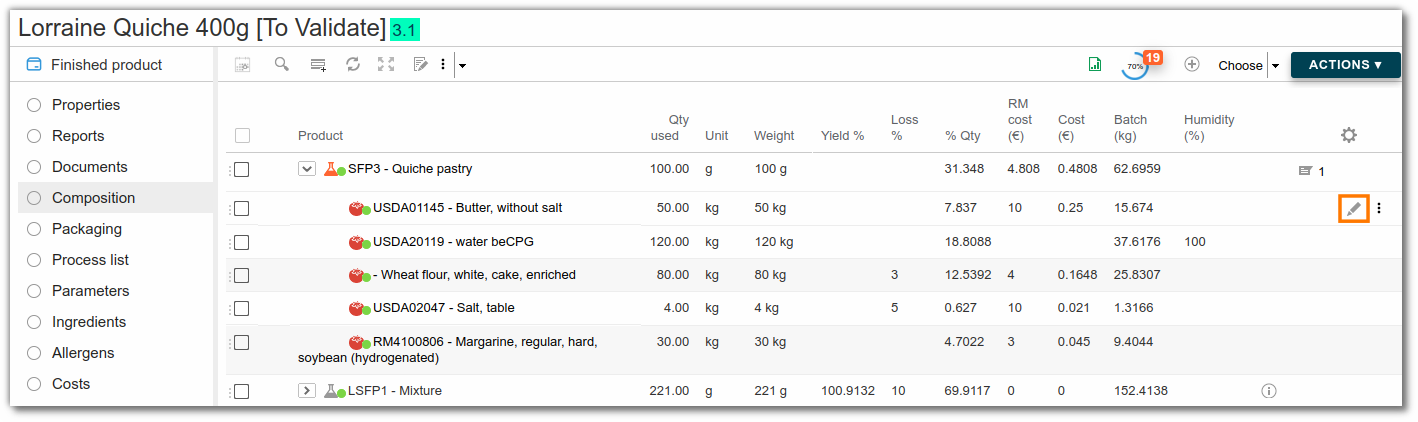Click the pencil edit icon on Butter row

[1353, 208]
